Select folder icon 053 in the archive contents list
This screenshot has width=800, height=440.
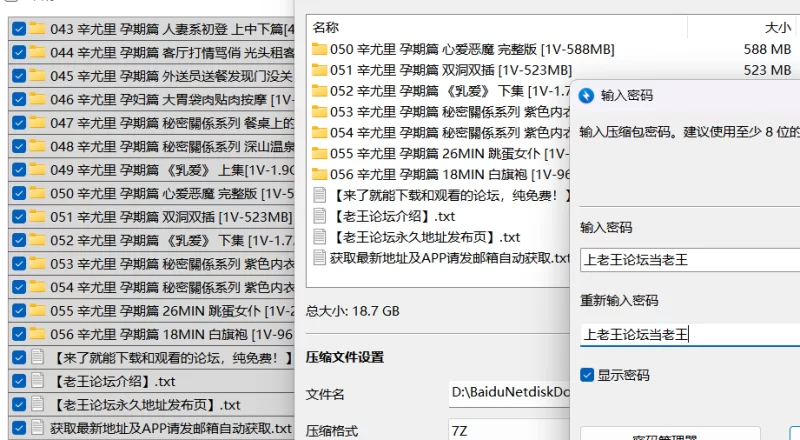319,112
